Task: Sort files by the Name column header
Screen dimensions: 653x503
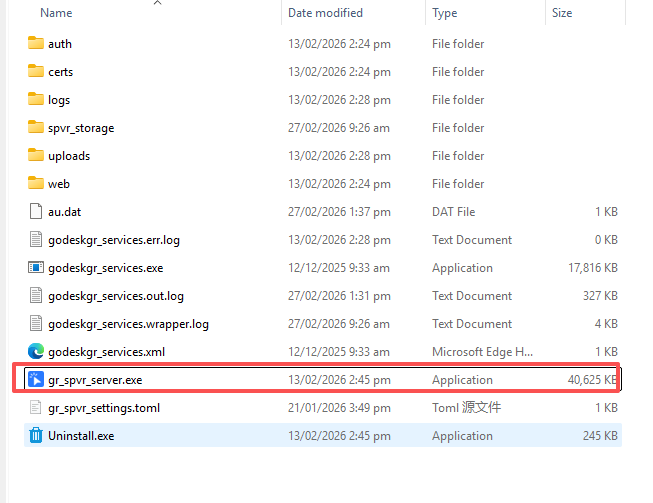Action: click(57, 13)
